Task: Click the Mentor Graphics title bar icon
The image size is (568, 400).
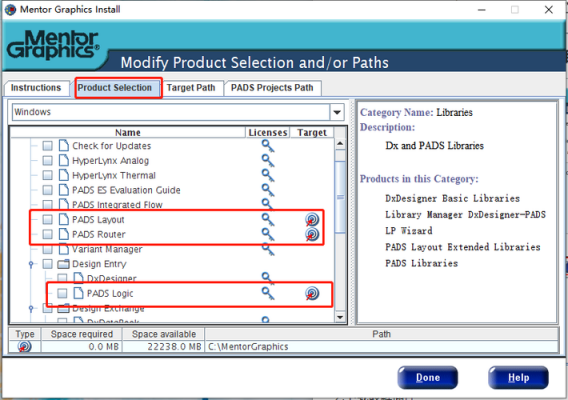Action: click(10, 9)
